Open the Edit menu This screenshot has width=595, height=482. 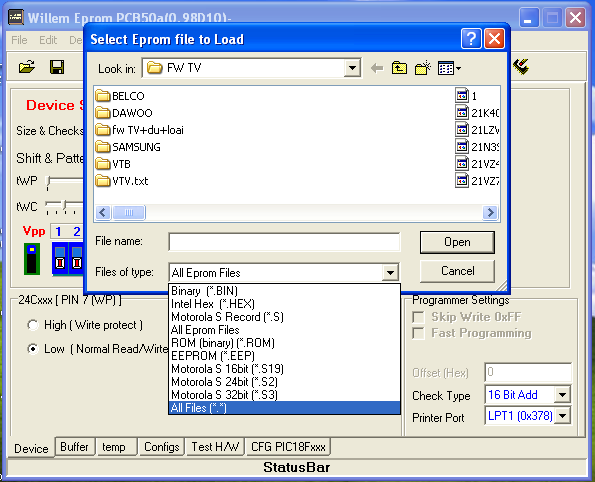tap(48, 40)
